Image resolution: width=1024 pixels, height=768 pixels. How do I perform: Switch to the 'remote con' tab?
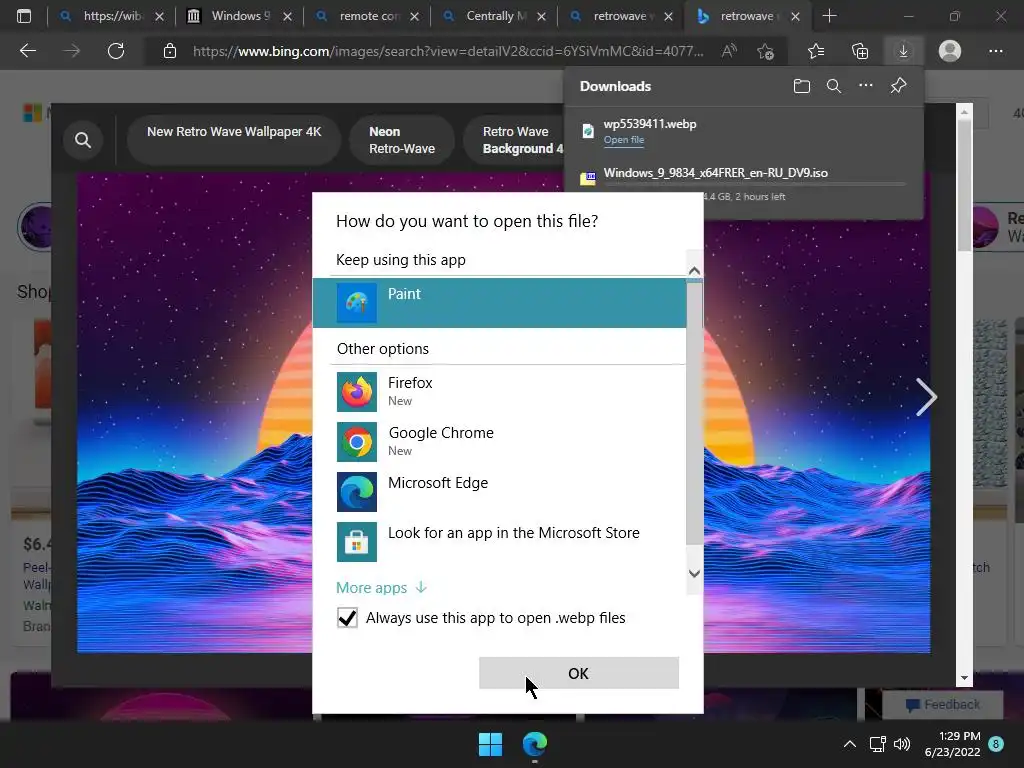click(x=370, y=16)
